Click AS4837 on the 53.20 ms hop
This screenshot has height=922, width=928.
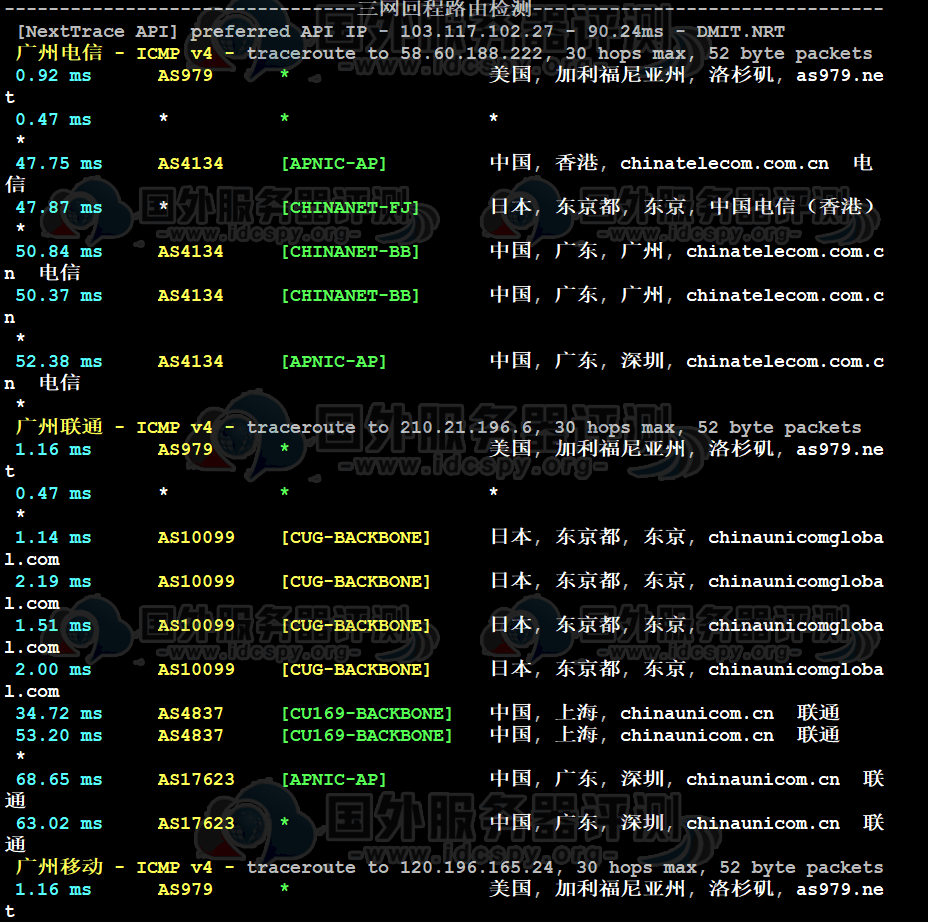tap(191, 736)
